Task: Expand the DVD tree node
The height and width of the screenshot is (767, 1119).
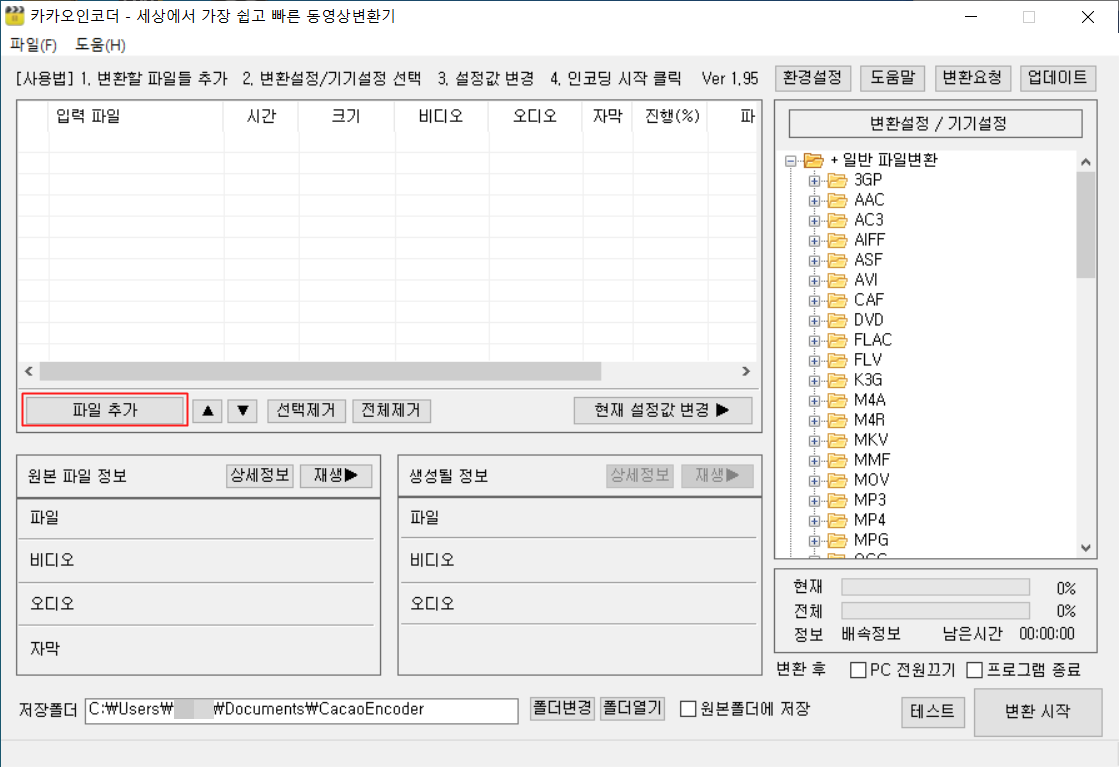Action: pyautogui.click(x=814, y=321)
